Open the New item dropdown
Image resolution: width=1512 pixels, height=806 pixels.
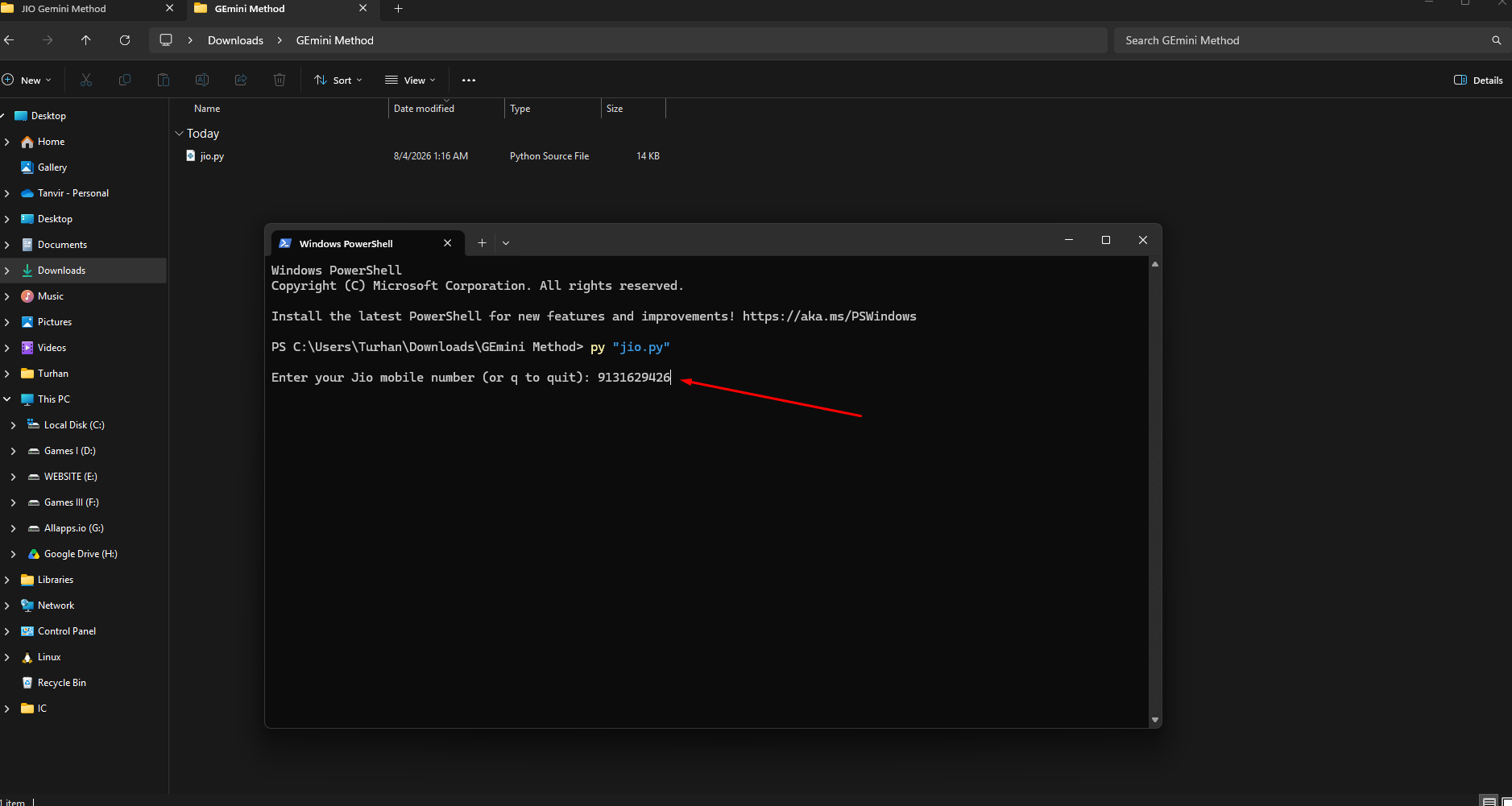pyautogui.click(x=27, y=81)
